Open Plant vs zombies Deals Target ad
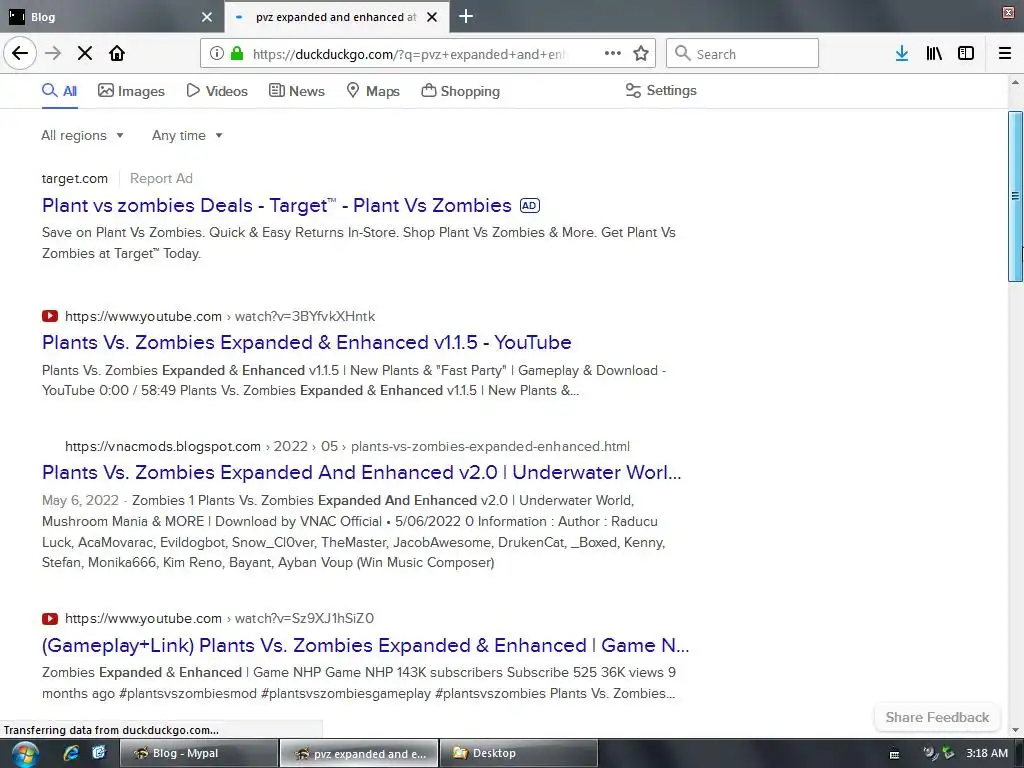 pyautogui.click(x=277, y=205)
